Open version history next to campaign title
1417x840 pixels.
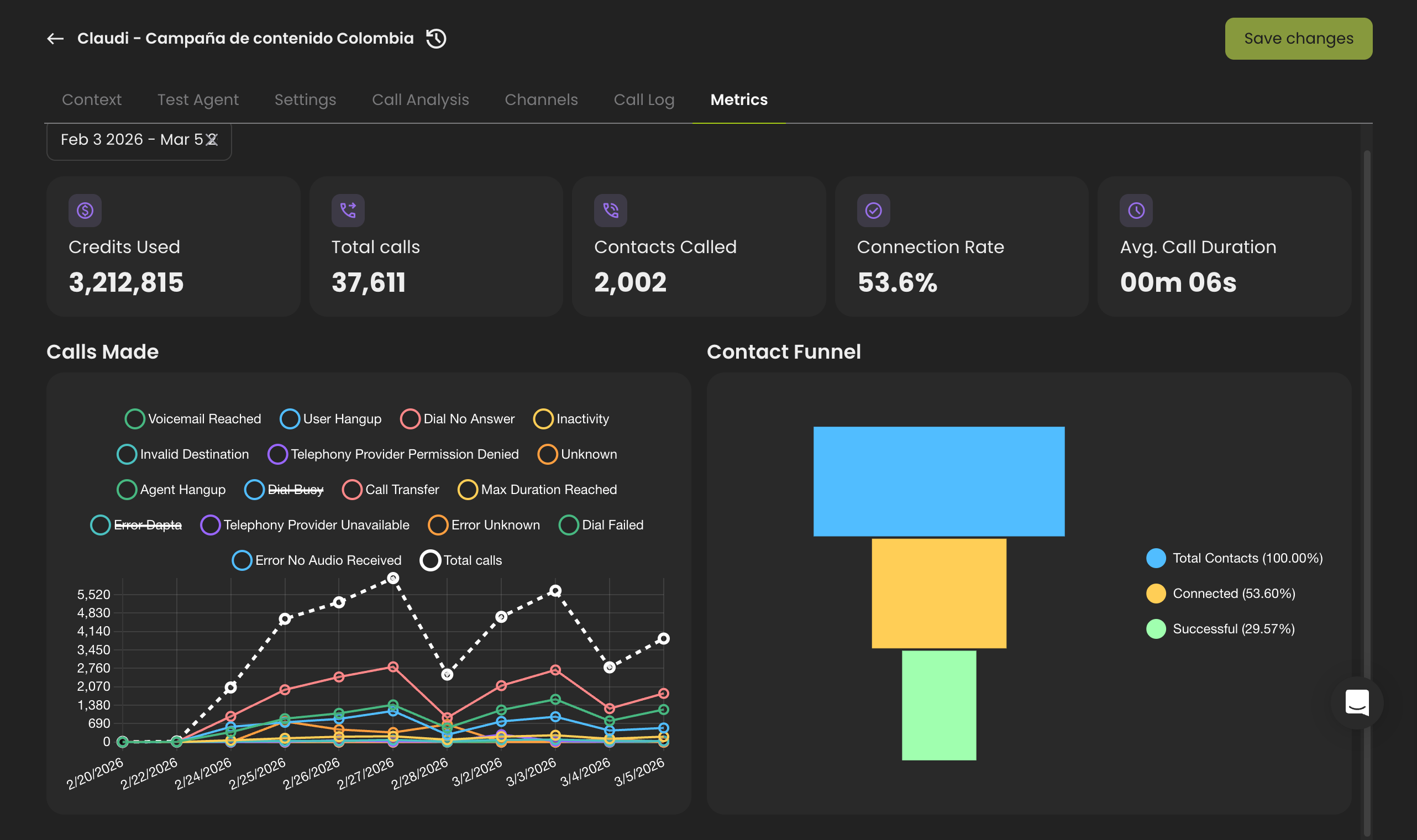(x=435, y=39)
